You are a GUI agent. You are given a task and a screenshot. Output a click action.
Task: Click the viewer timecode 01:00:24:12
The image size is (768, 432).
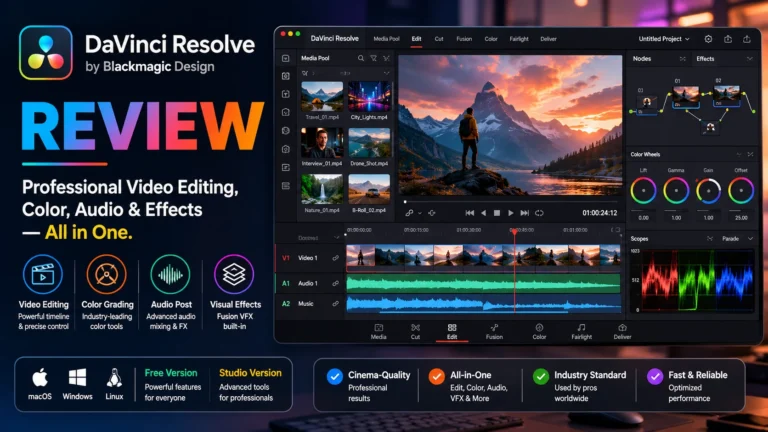(x=600, y=213)
